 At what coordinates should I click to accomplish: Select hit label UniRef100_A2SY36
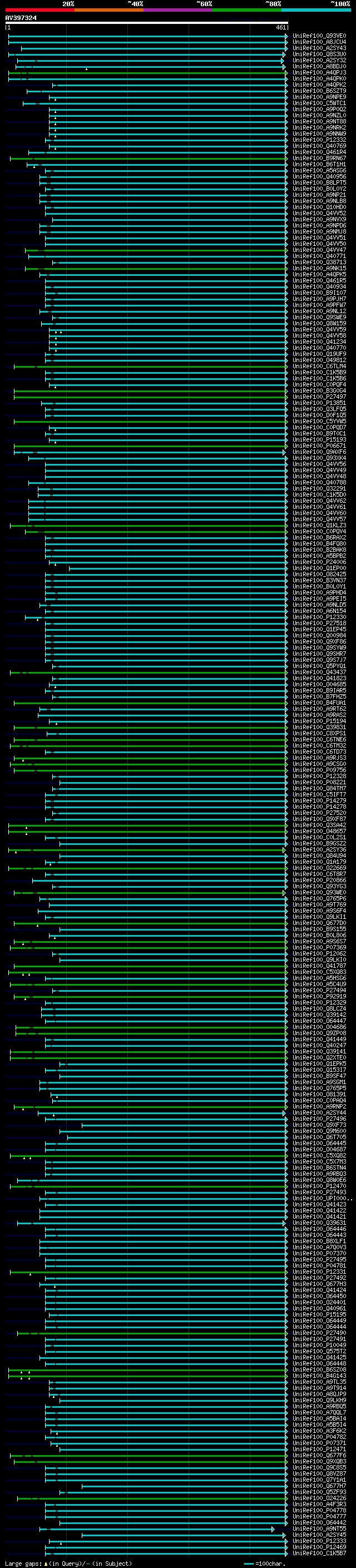319,850
